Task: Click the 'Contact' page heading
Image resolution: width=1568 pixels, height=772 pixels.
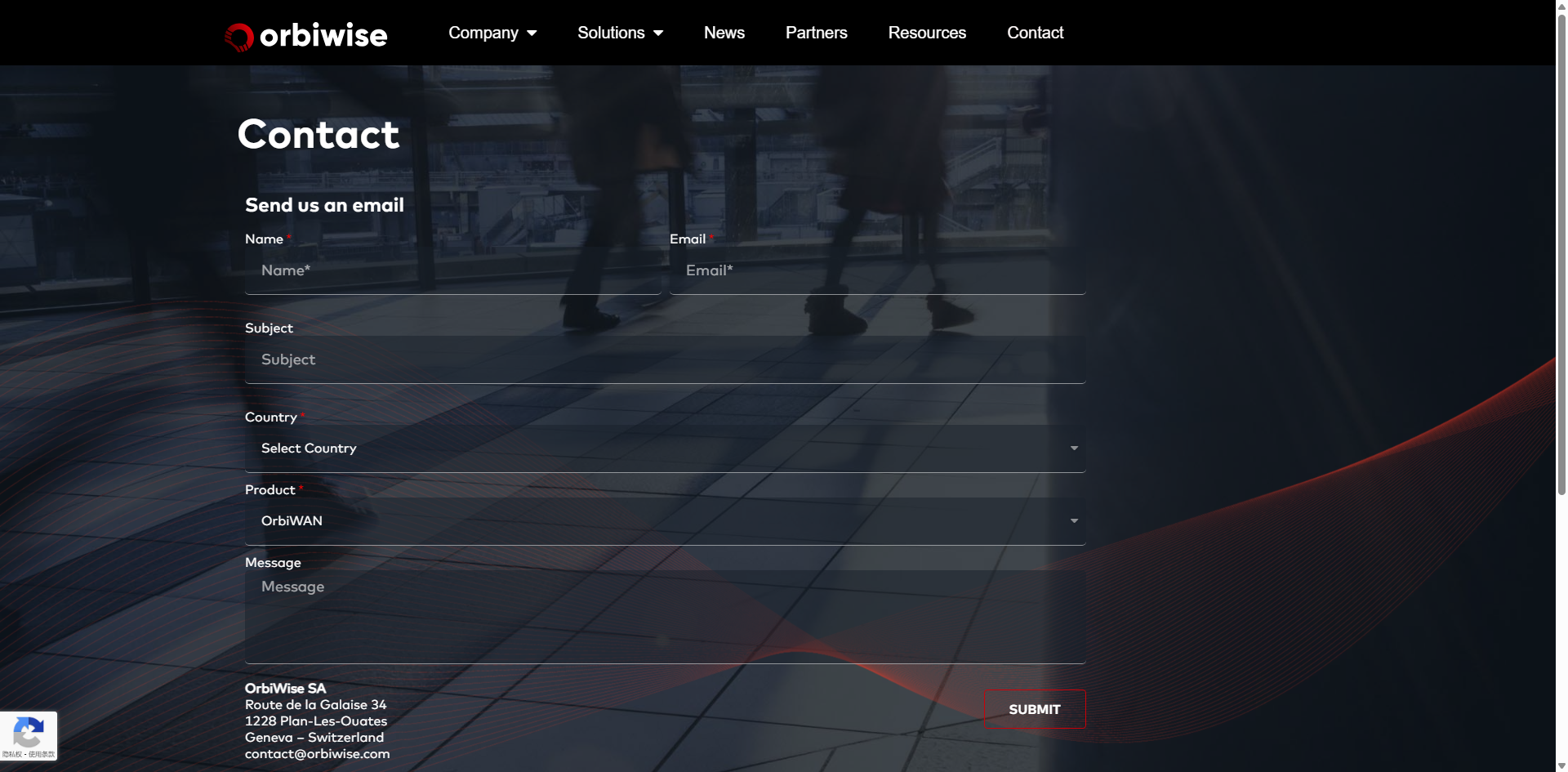Action: (x=318, y=134)
